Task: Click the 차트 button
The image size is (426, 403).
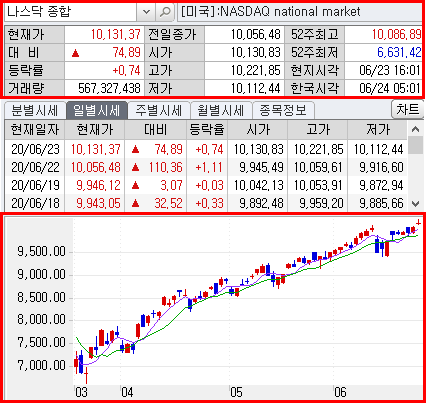Action: tap(407, 109)
